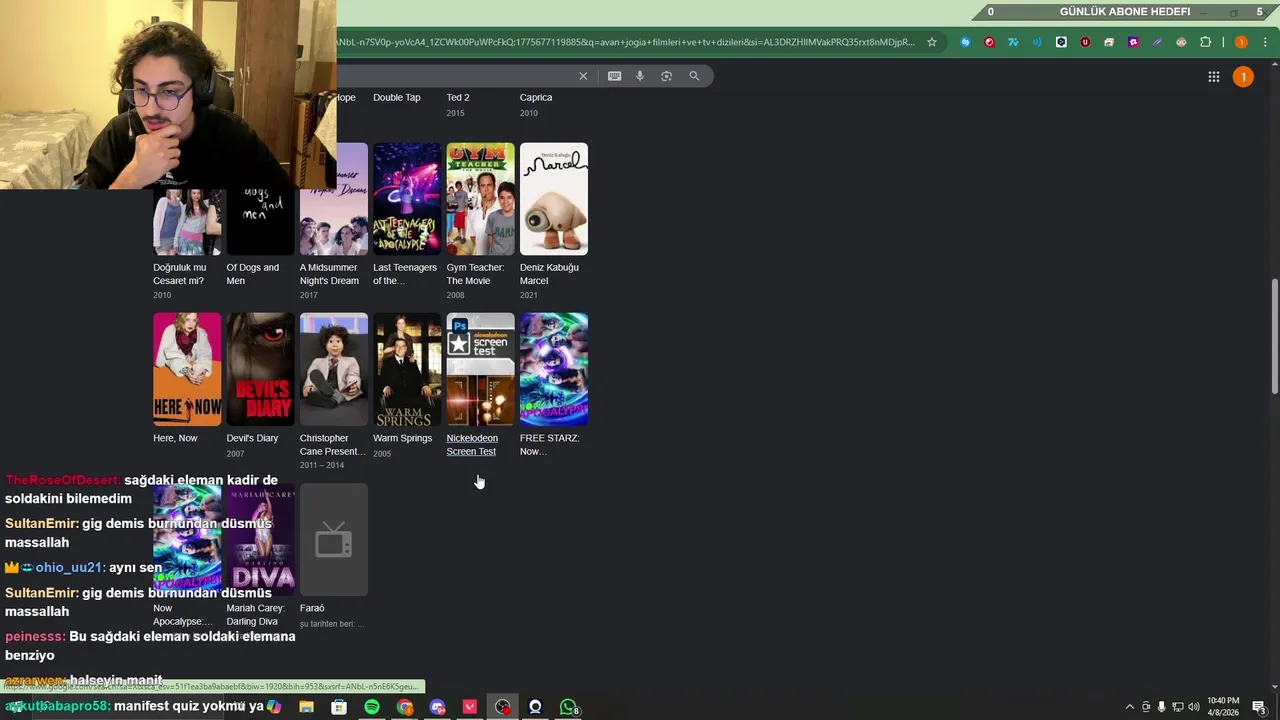Open the on-screen keyboard in search box
The image size is (1280, 720).
tap(614, 76)
